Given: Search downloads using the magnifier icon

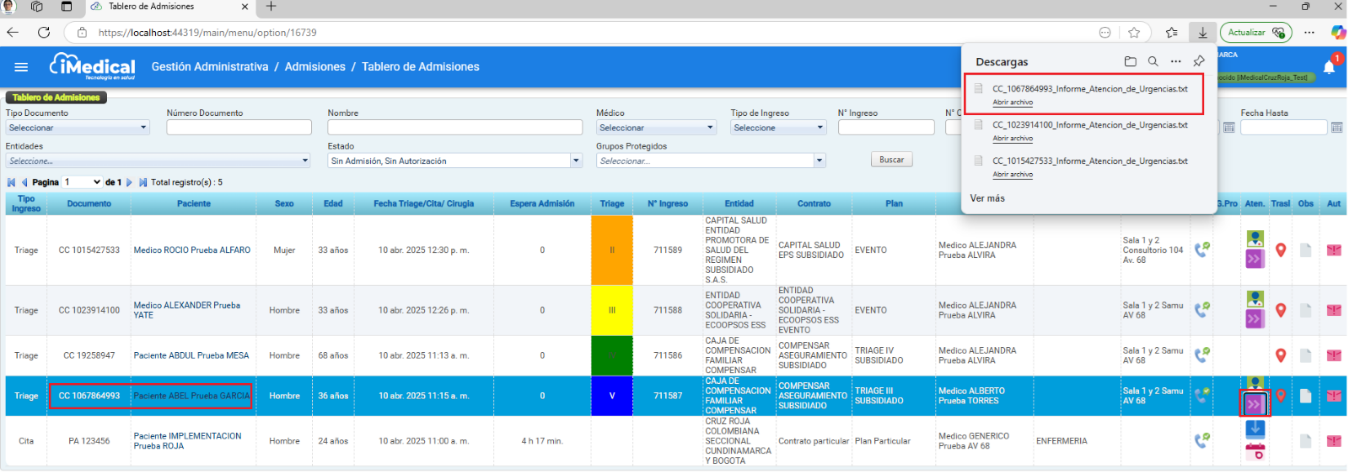Looking at the screenshot, I should click(1153, 61).
